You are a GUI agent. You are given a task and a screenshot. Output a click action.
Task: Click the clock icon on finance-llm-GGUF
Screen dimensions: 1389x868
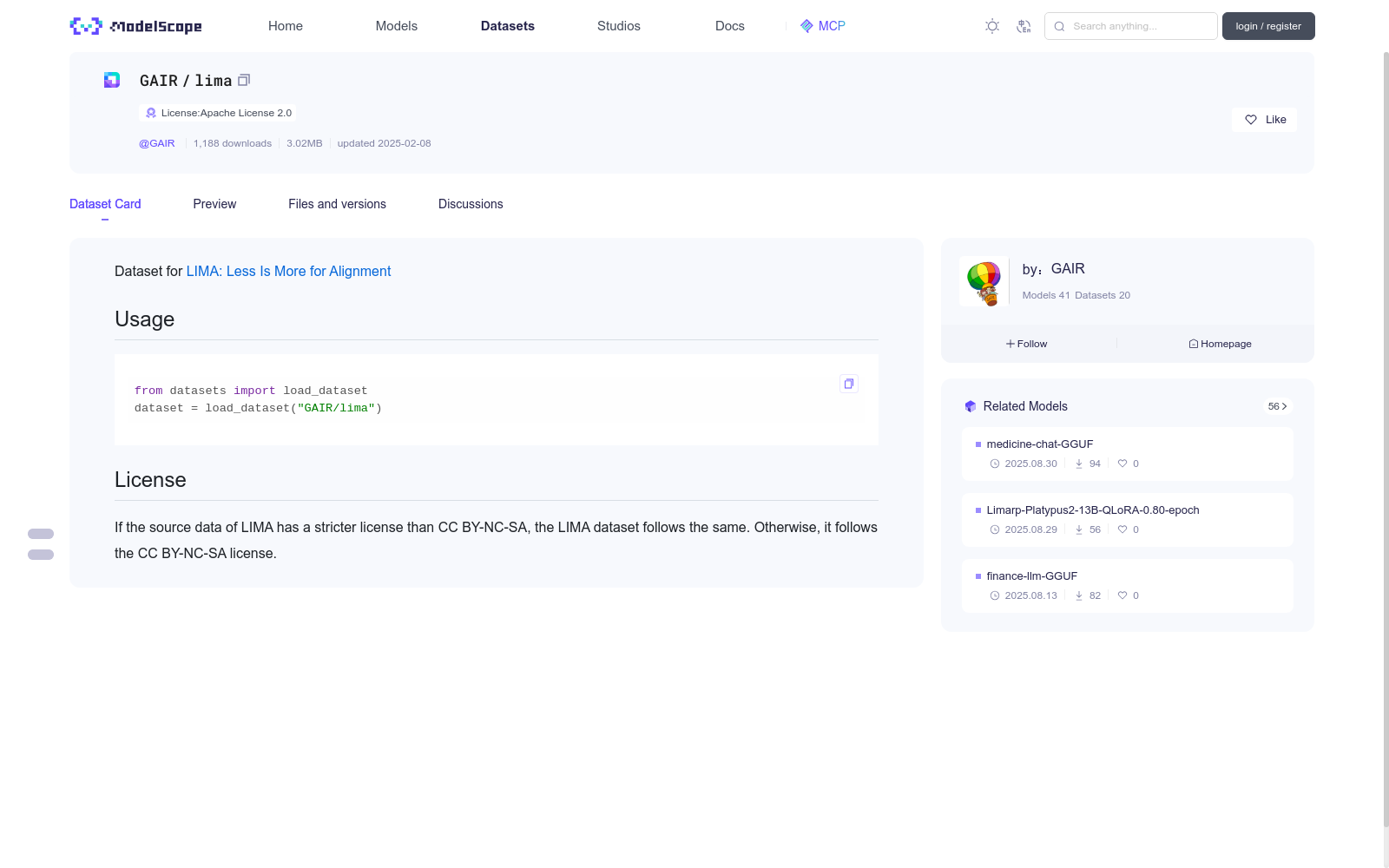(x=995, y=595)
